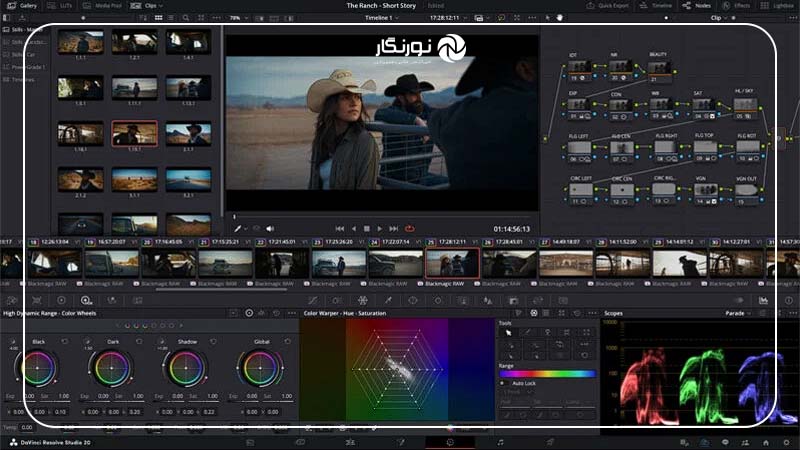This screenshot has width=800, height=450.
Task: Open the Parade scope type dropdown
Action: 738,313
